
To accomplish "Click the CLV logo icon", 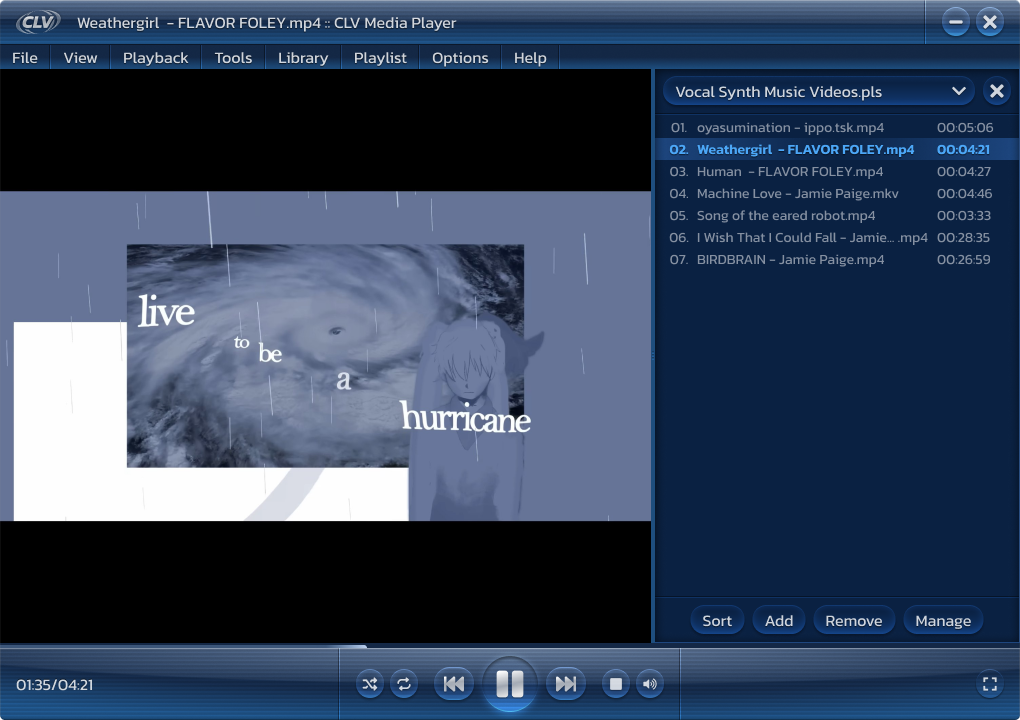I will (x=37, y=22).
